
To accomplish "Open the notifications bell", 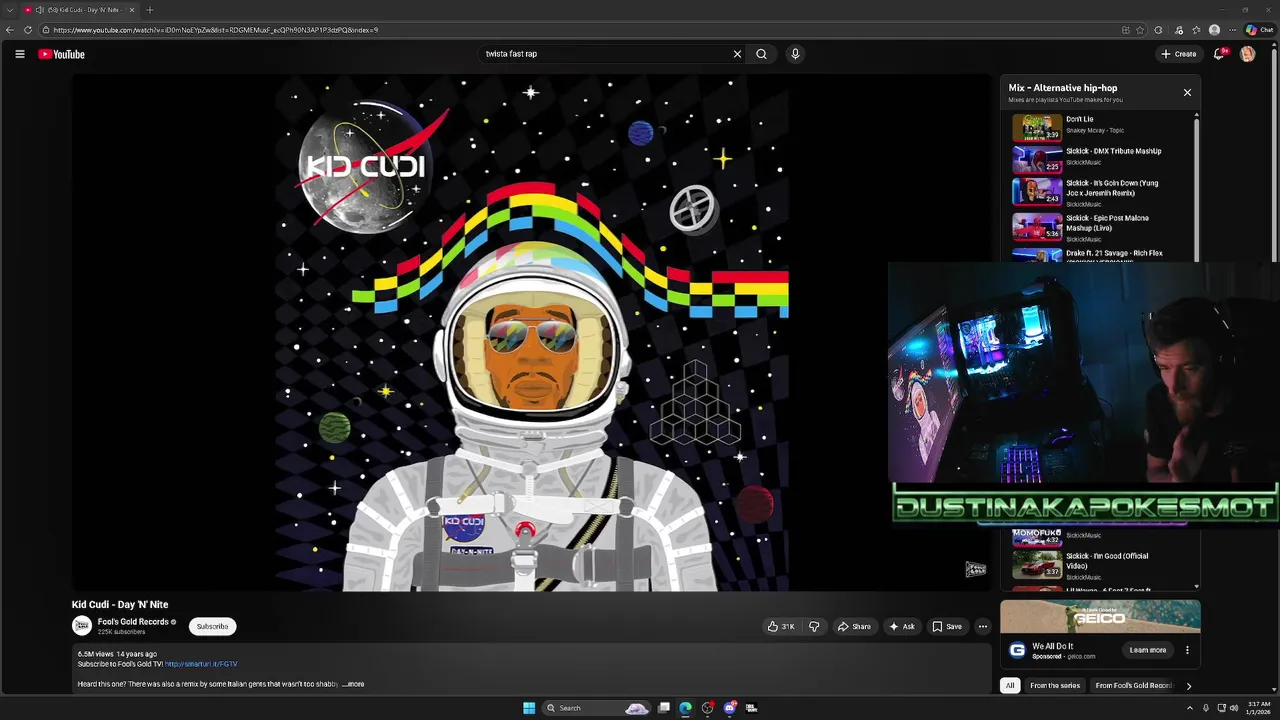I will (x=1219, y=54).
